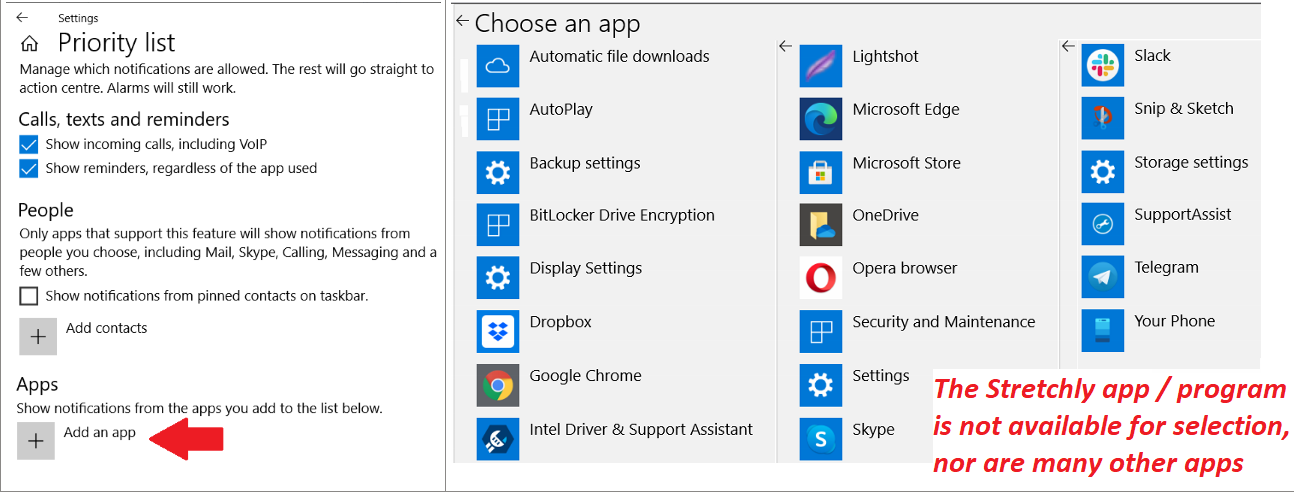This screenshot has width=1296, height=493.
Task: Pick the Security and Maintenance icon
Action: [x=821, y=331]
